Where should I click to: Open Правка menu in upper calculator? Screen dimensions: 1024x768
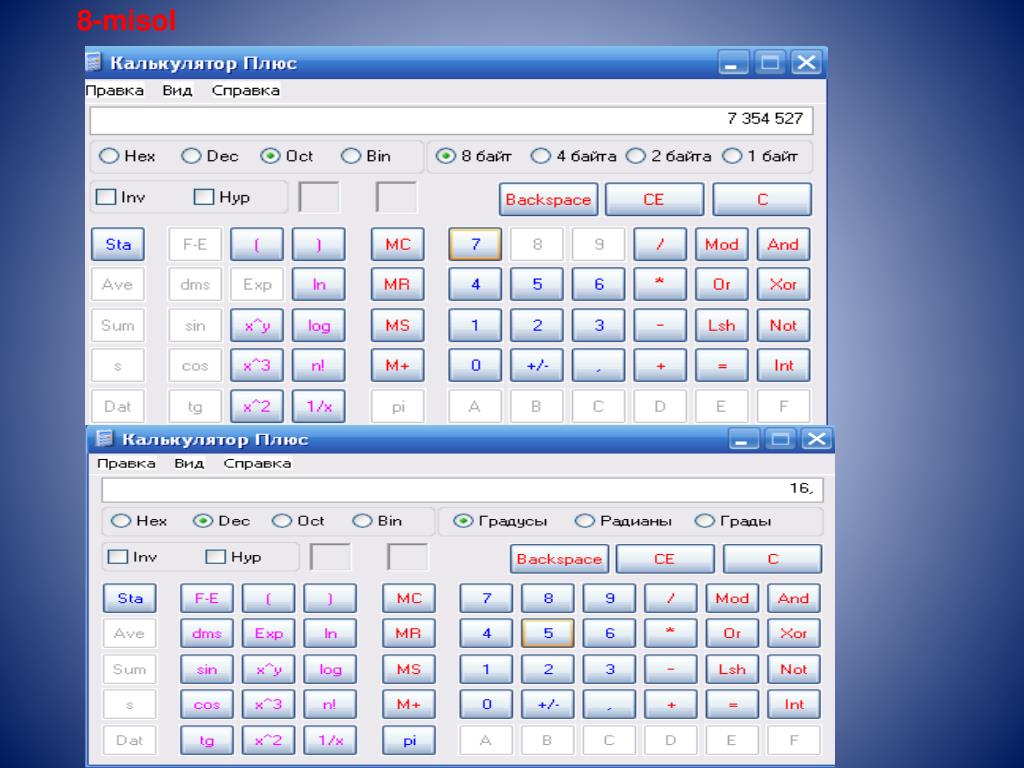(x=114, y=91)
